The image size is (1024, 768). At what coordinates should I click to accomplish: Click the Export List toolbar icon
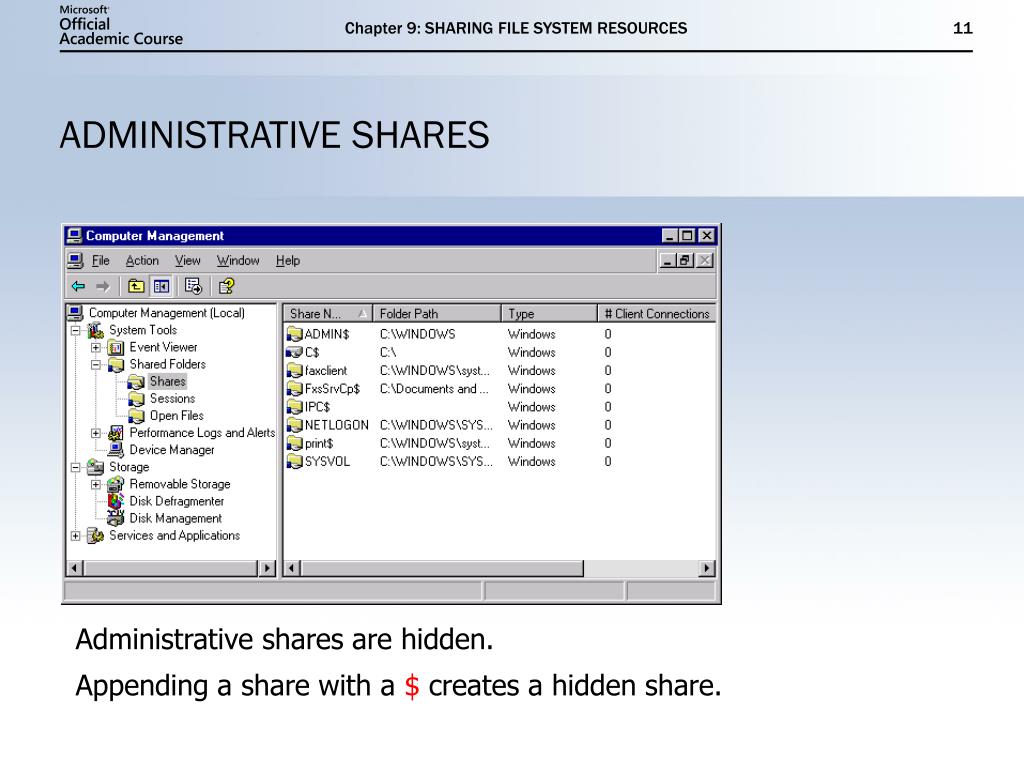point(193,286)
